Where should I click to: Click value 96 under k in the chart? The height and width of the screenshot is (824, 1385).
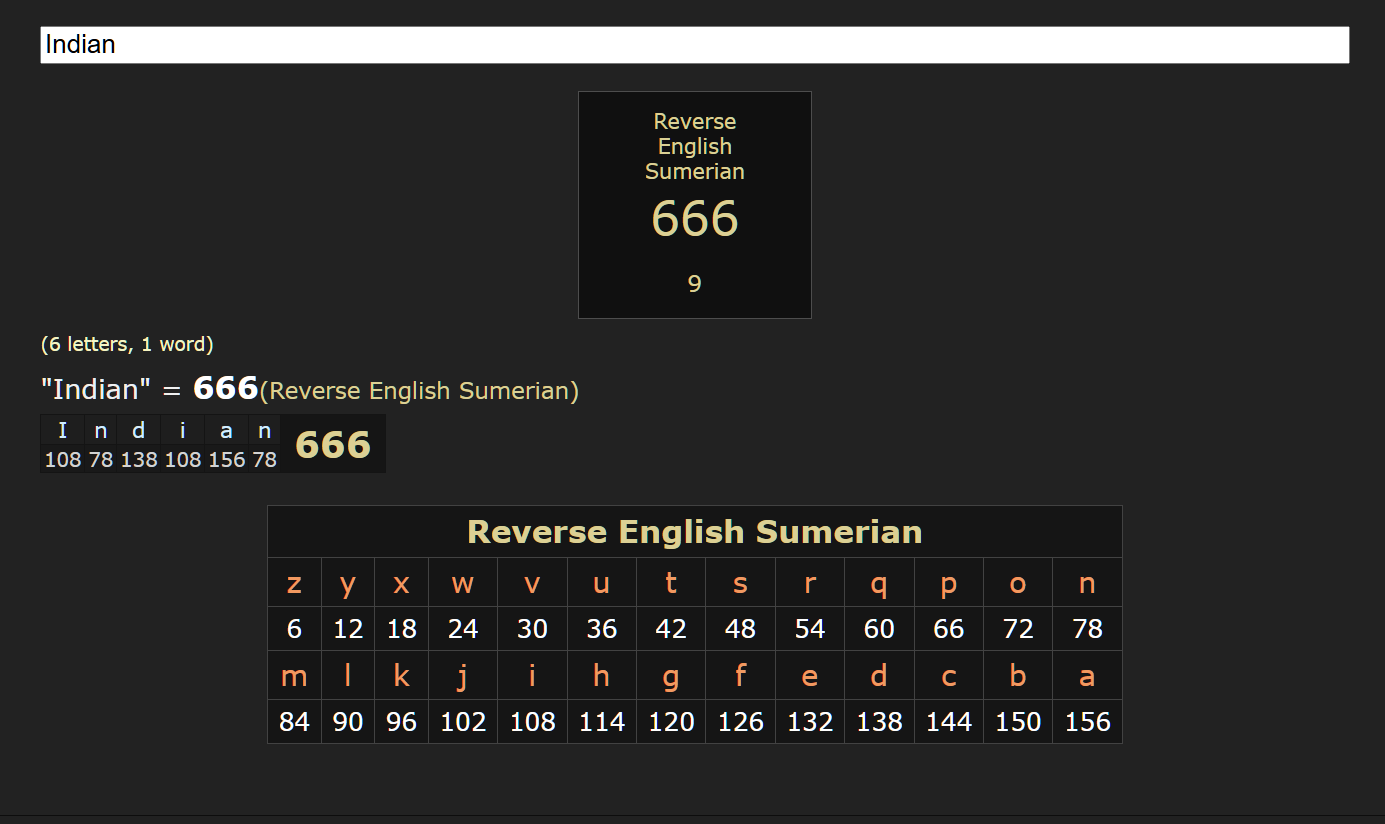[401, 722]
